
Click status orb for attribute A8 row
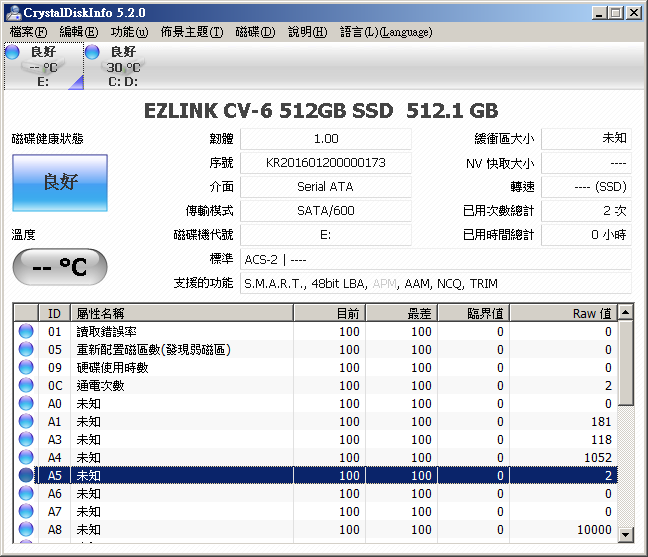26,529
